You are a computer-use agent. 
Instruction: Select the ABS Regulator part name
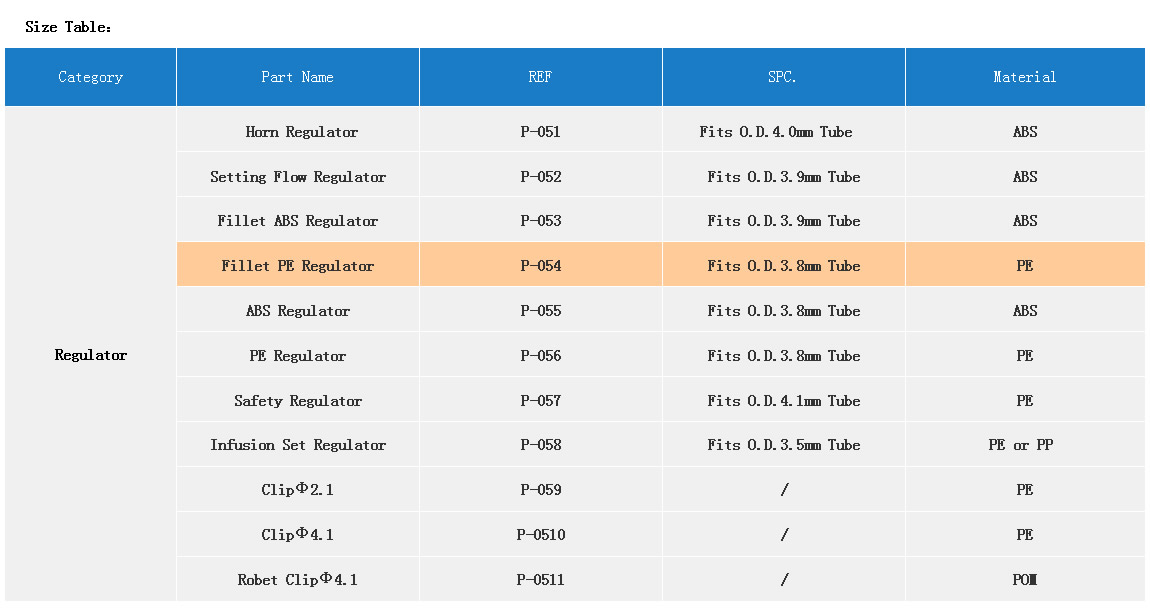tap(298, 311)
